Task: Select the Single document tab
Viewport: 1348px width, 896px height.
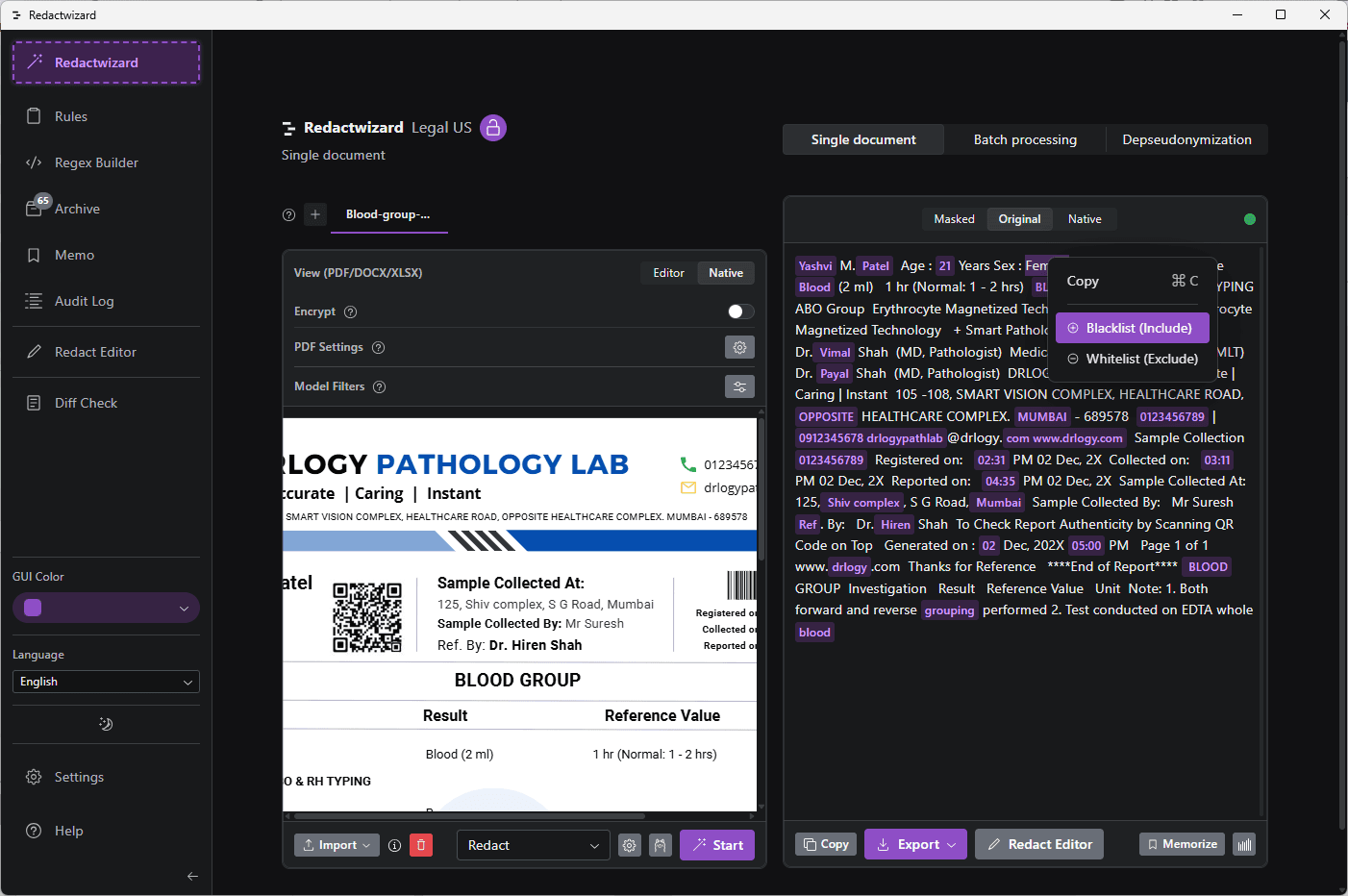Action: tap(863, 139)
